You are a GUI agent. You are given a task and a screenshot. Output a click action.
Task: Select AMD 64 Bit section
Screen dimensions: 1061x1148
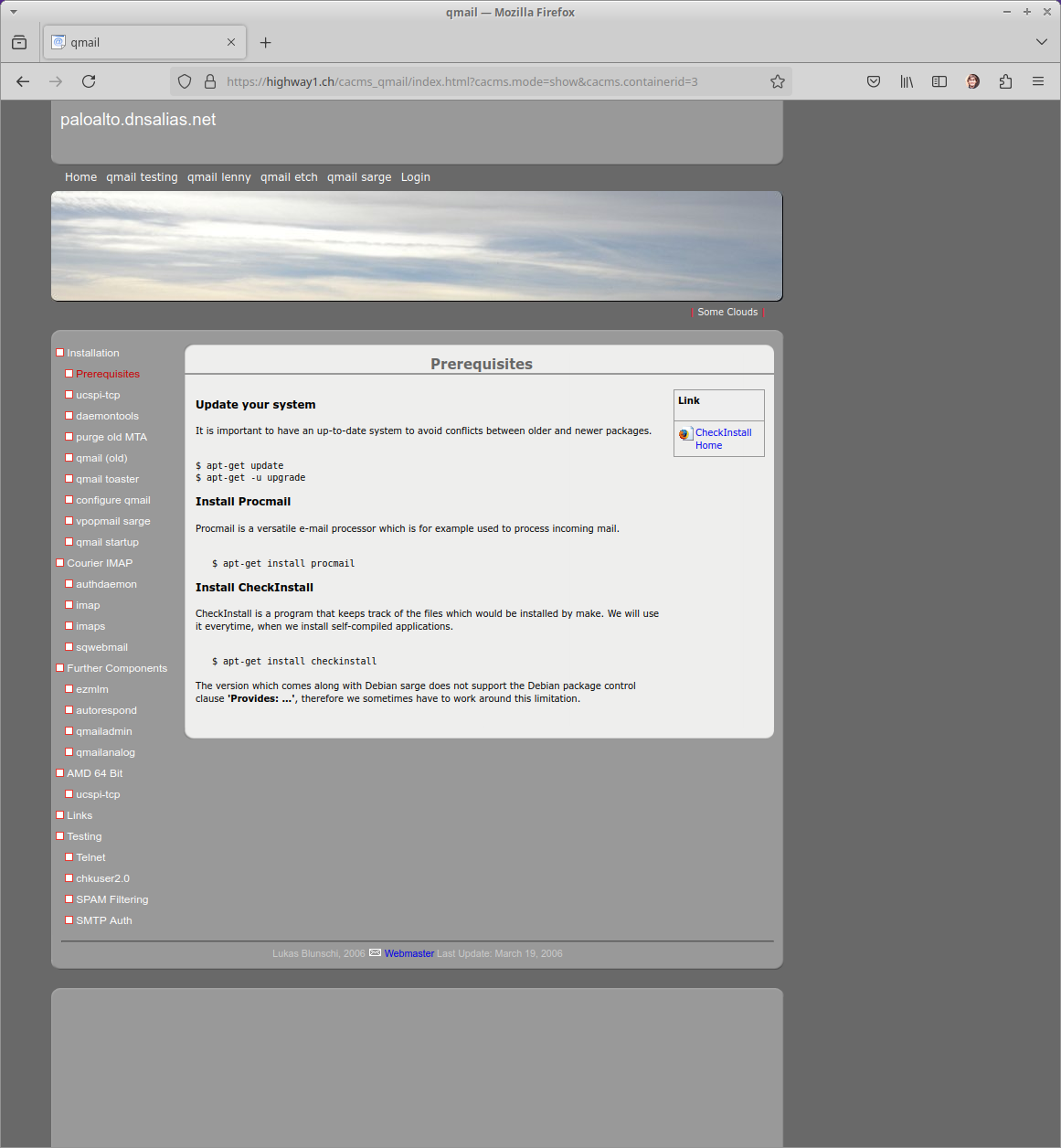[x=94, y=773]
